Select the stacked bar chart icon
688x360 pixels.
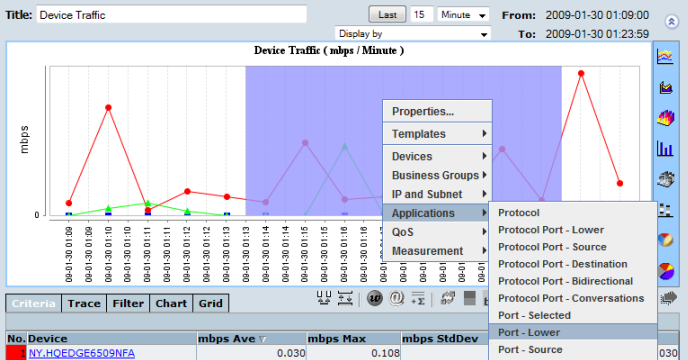tap(666, 210)
